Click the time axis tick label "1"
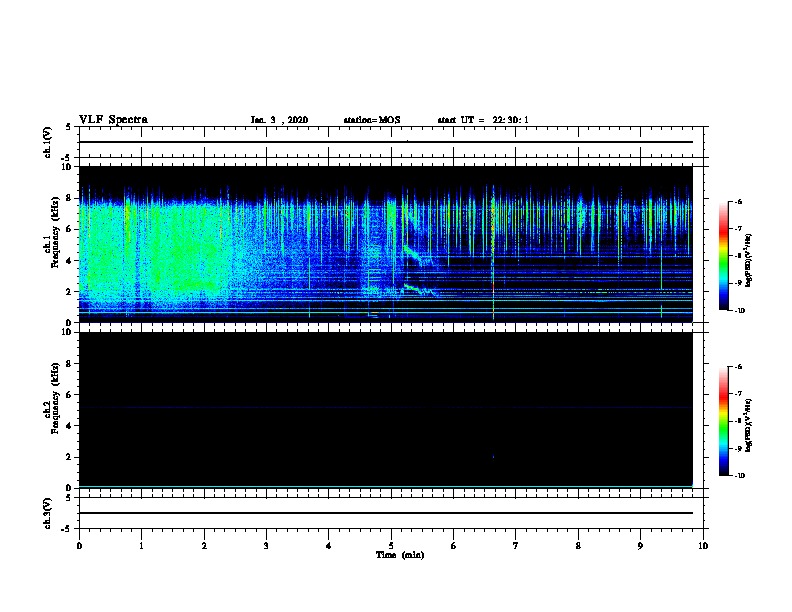792x612 pixels. (x=141, y=546)
